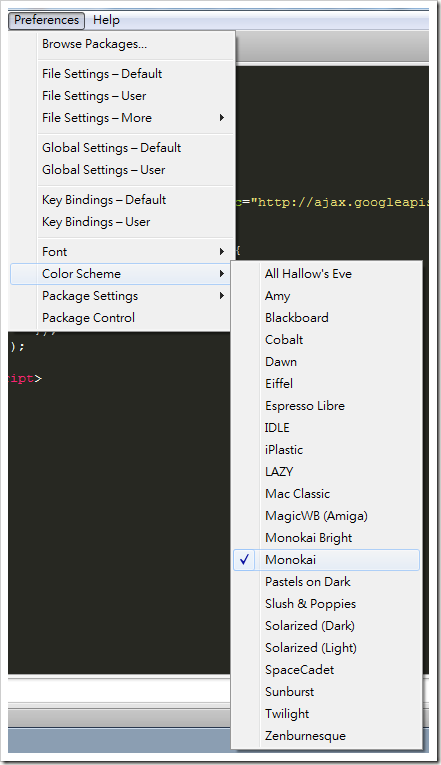Select LAZY color scheme

coord(326,472)
